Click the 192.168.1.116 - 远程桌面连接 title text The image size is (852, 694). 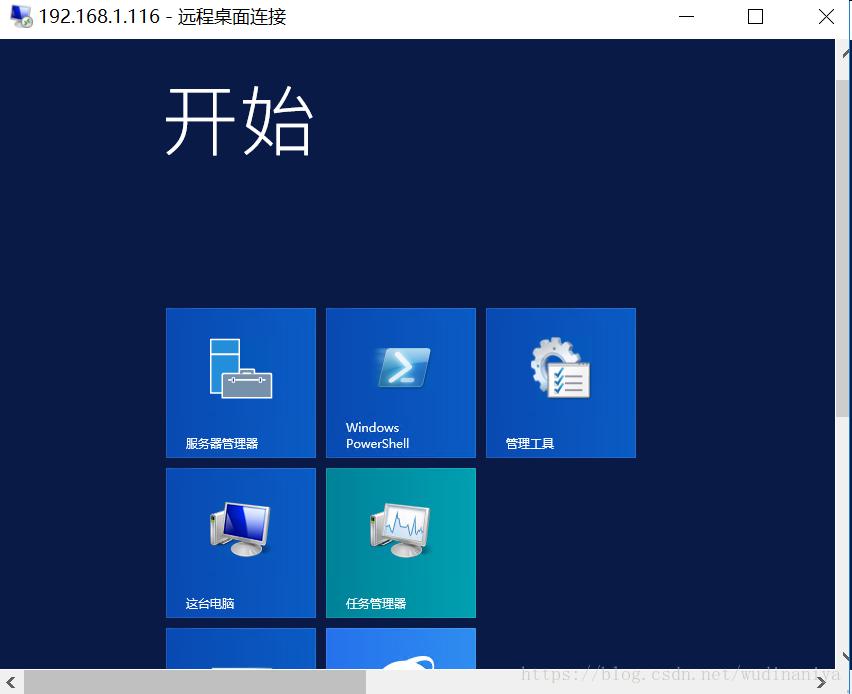pyautogui.click(x=162, y=16)
